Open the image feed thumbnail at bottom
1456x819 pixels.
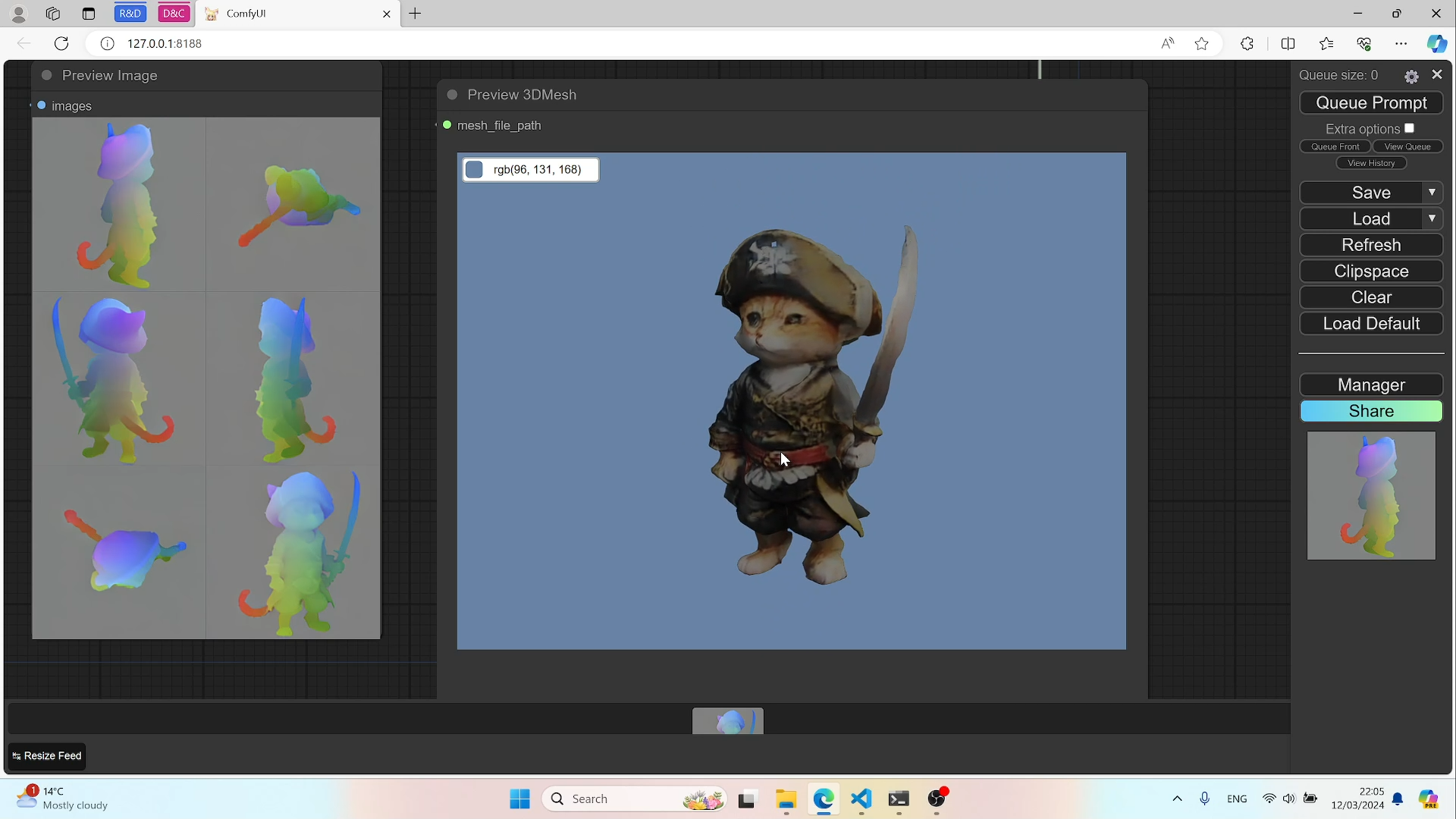pyautogui.click(x=728, y=721)
